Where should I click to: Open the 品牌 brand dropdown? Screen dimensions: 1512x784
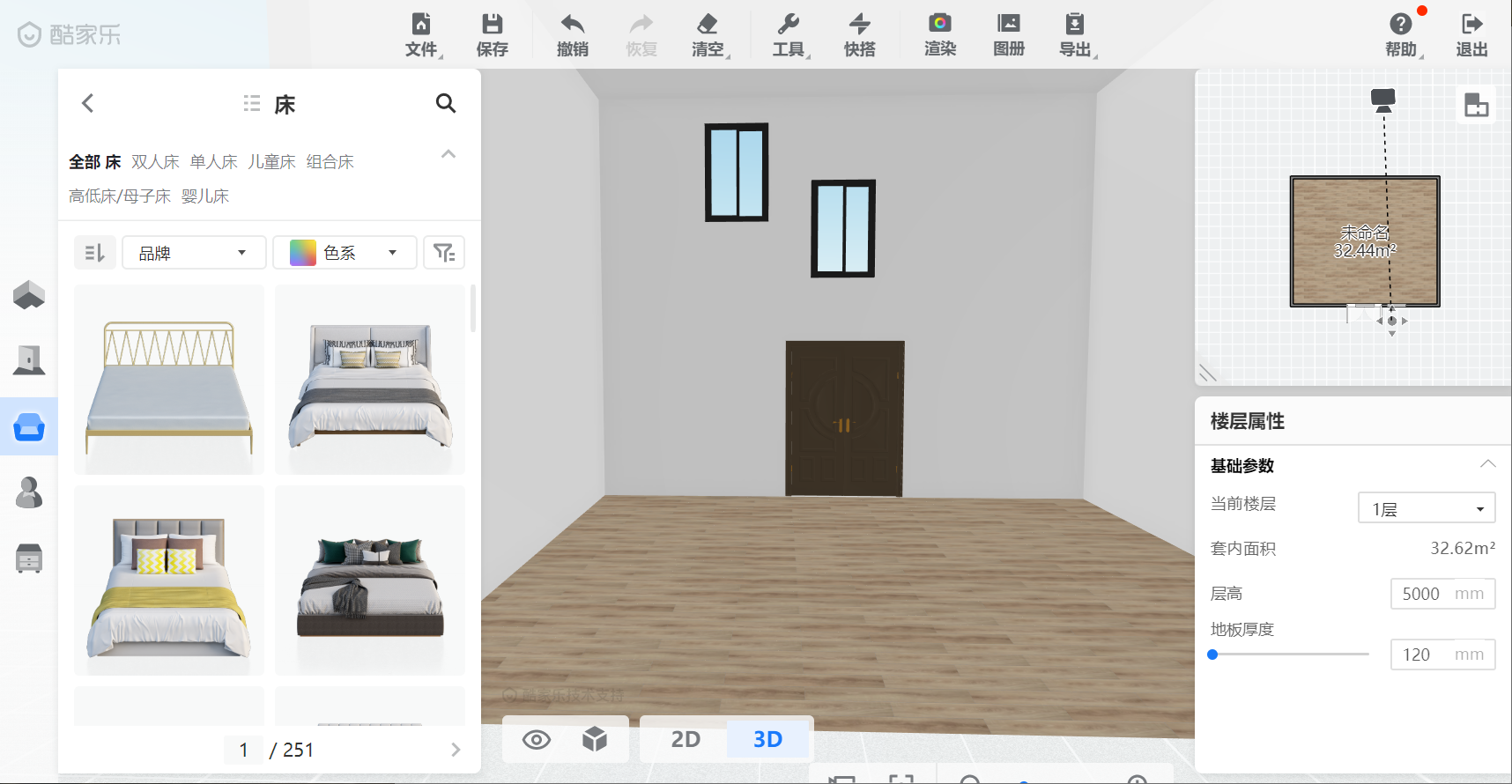tap(194, 253)
